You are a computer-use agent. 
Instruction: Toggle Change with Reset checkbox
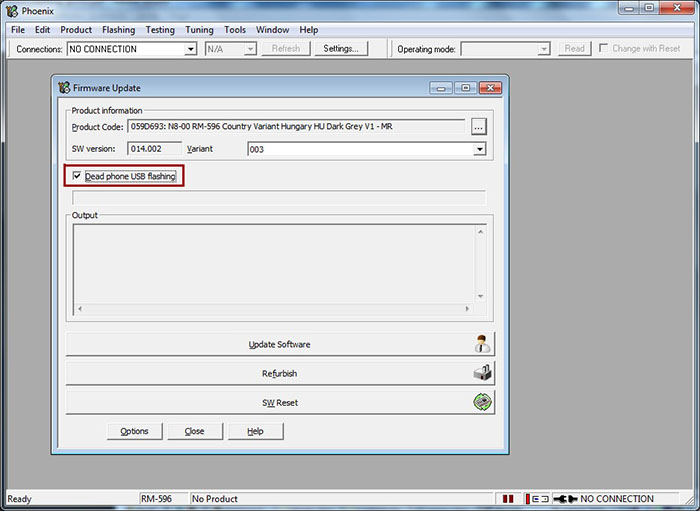[604, 48]
